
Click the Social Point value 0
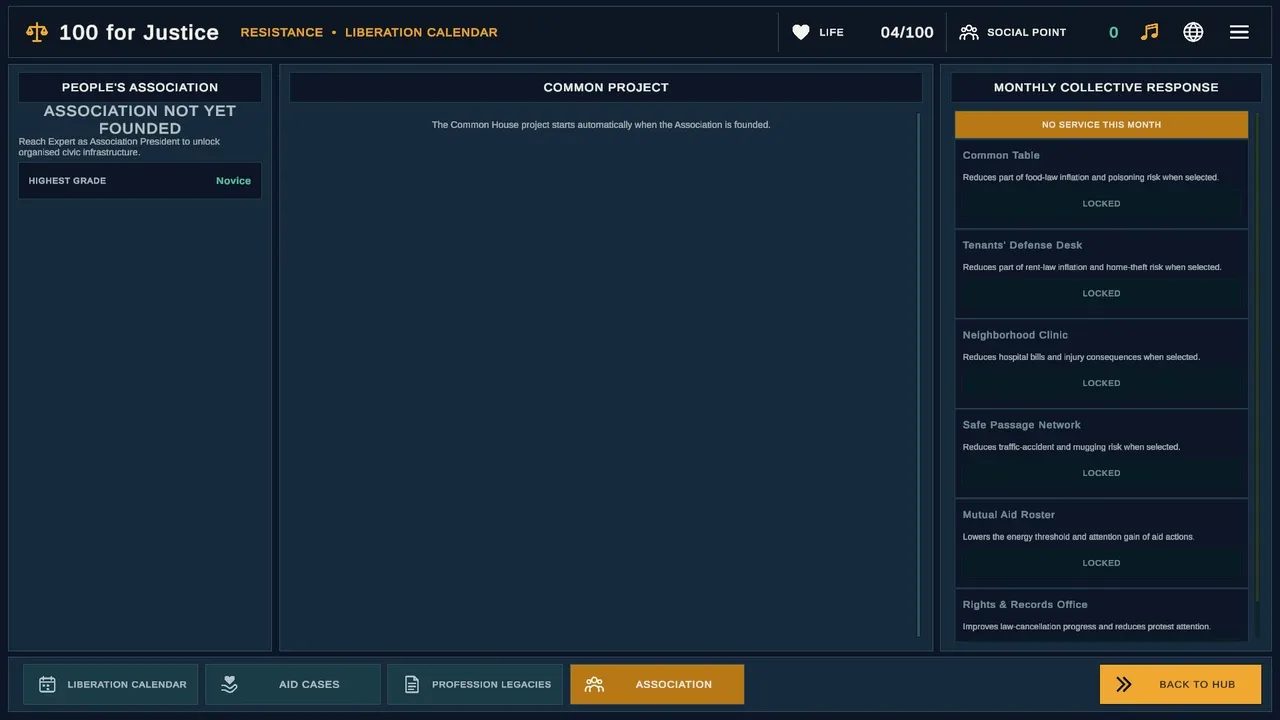click(1113, 32)
